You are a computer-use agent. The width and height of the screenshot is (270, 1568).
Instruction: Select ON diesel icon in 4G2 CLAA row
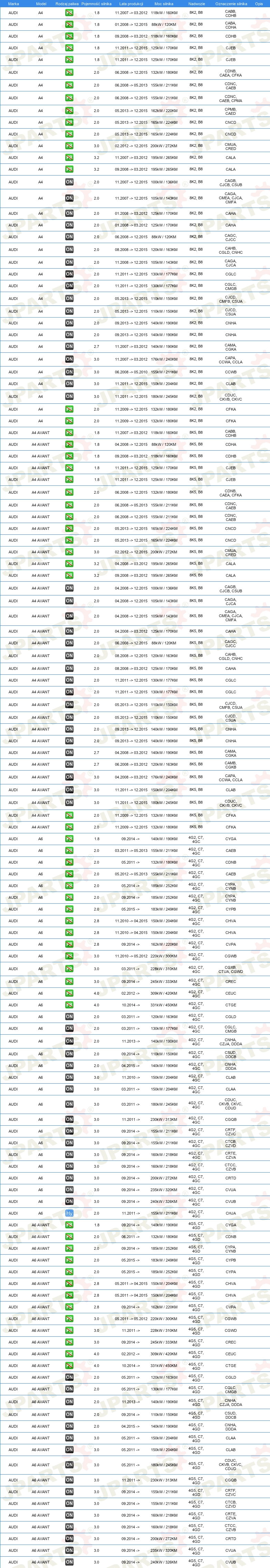click(69, 1089)
